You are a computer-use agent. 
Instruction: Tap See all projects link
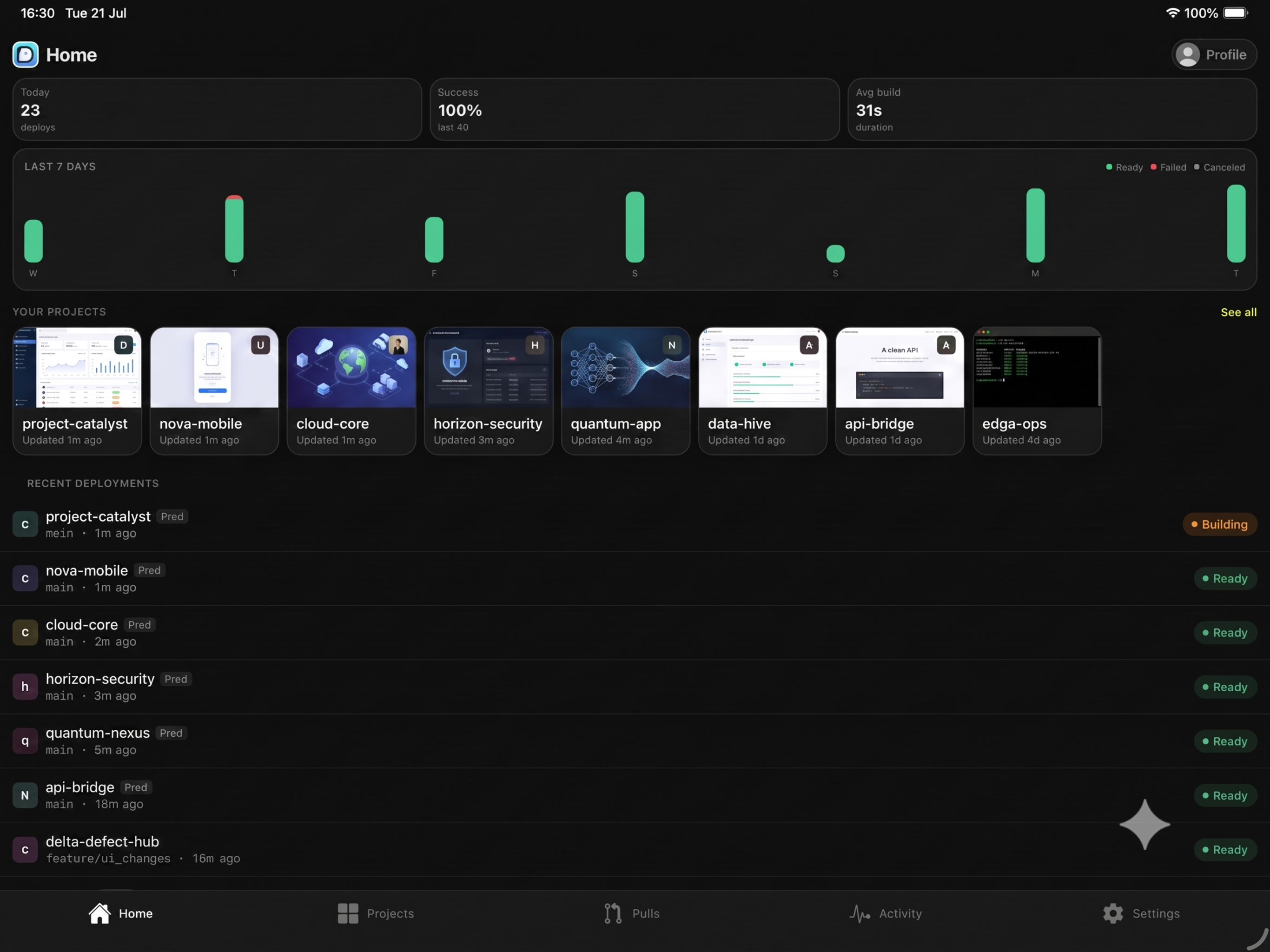1238,312
